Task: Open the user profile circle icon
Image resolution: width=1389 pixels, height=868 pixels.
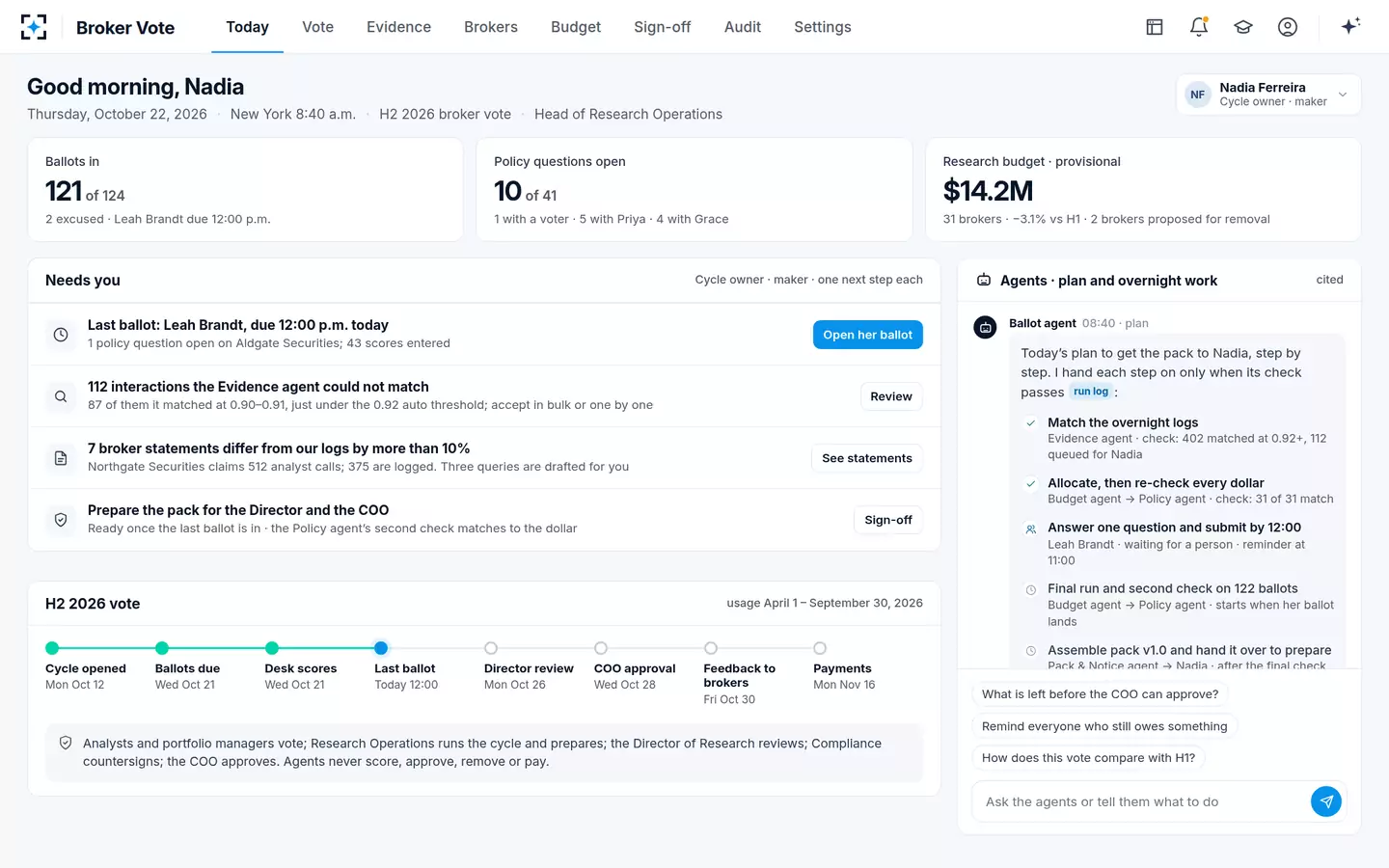Action: point(1288,27)
